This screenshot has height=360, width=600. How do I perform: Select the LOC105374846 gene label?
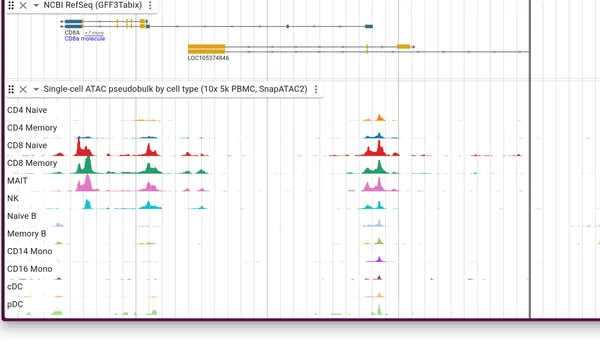pyautogui.click(x=208, y=58)
